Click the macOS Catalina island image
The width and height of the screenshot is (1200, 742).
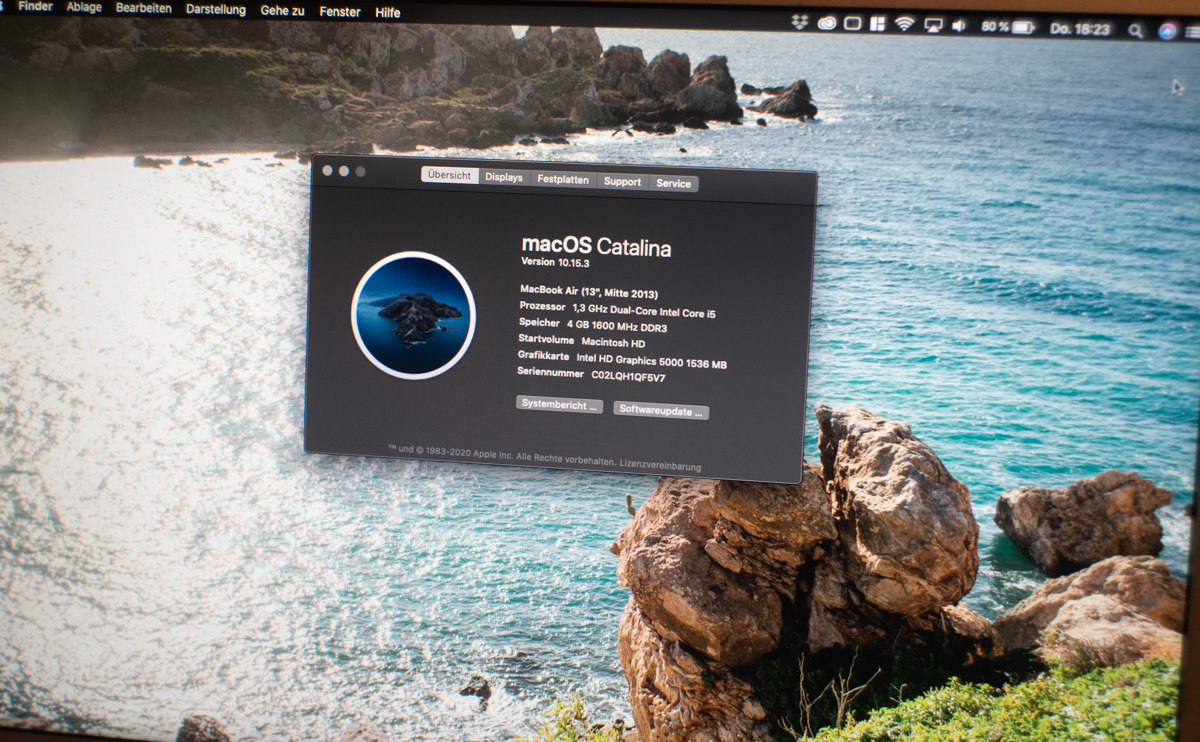413,315
